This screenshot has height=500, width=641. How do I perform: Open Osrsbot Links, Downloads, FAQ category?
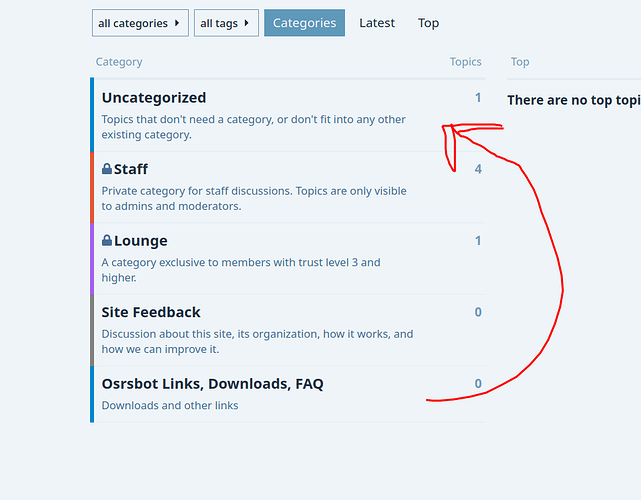coord(213,383)
